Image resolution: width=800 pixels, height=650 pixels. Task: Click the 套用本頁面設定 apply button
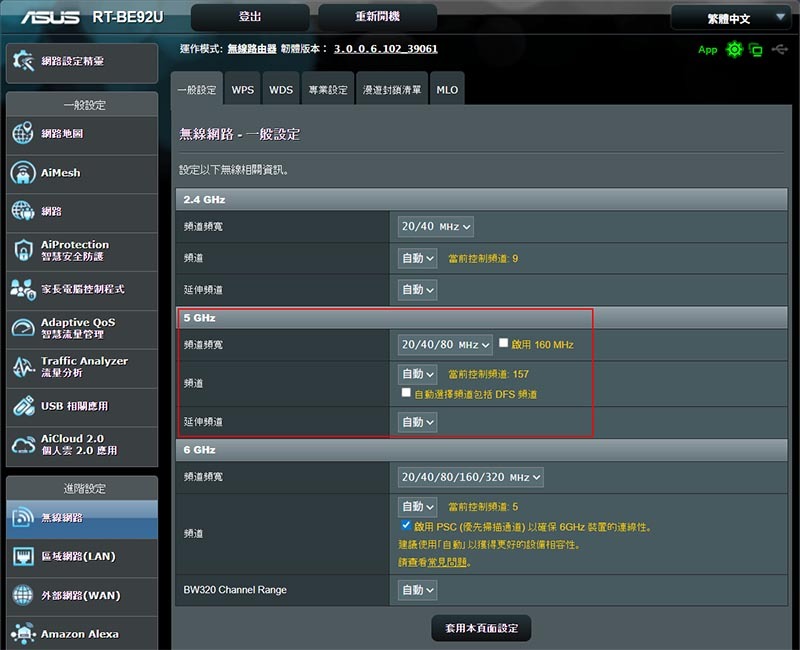coord(481,628)
